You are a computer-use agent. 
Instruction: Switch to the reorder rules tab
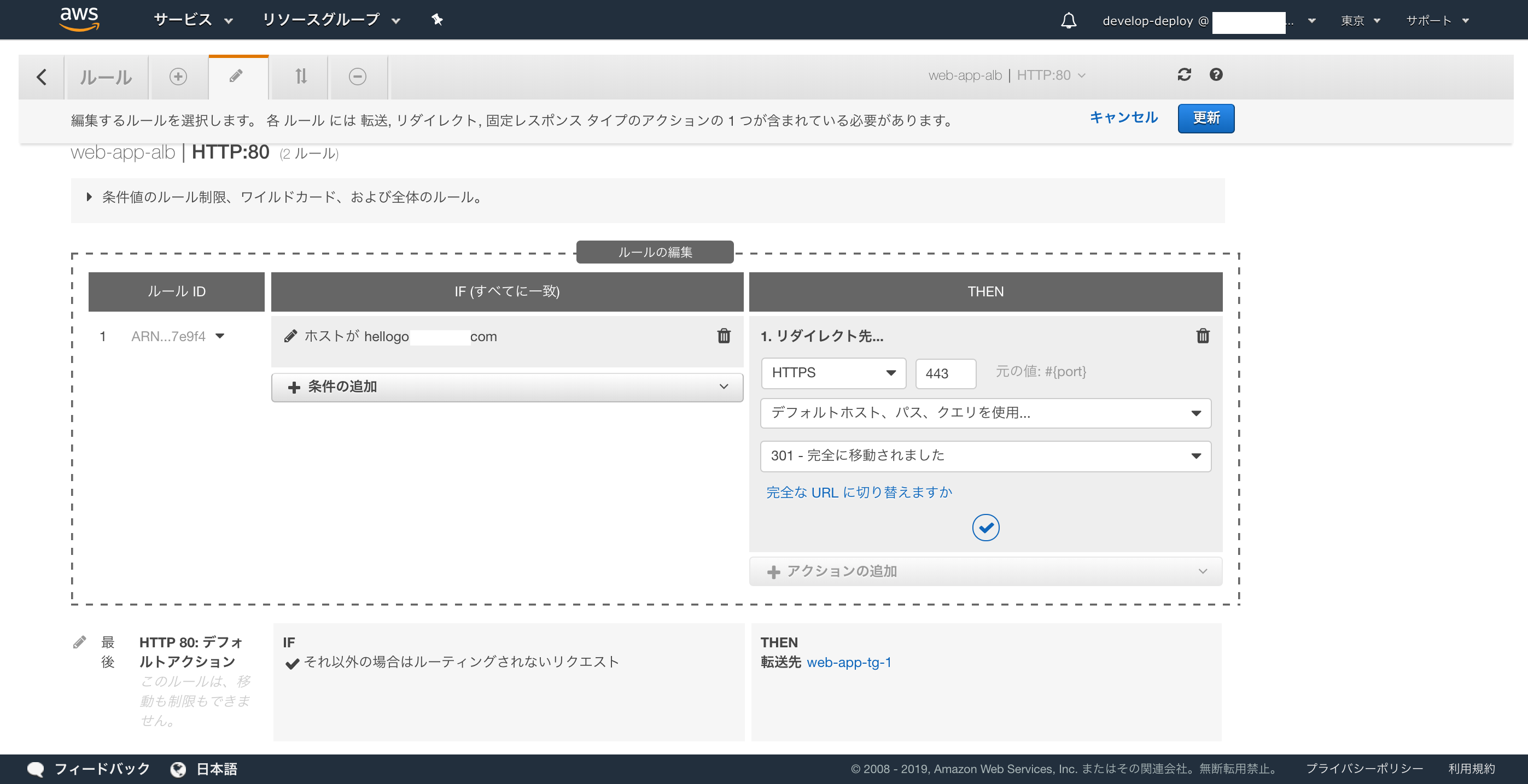pos(301,77)
